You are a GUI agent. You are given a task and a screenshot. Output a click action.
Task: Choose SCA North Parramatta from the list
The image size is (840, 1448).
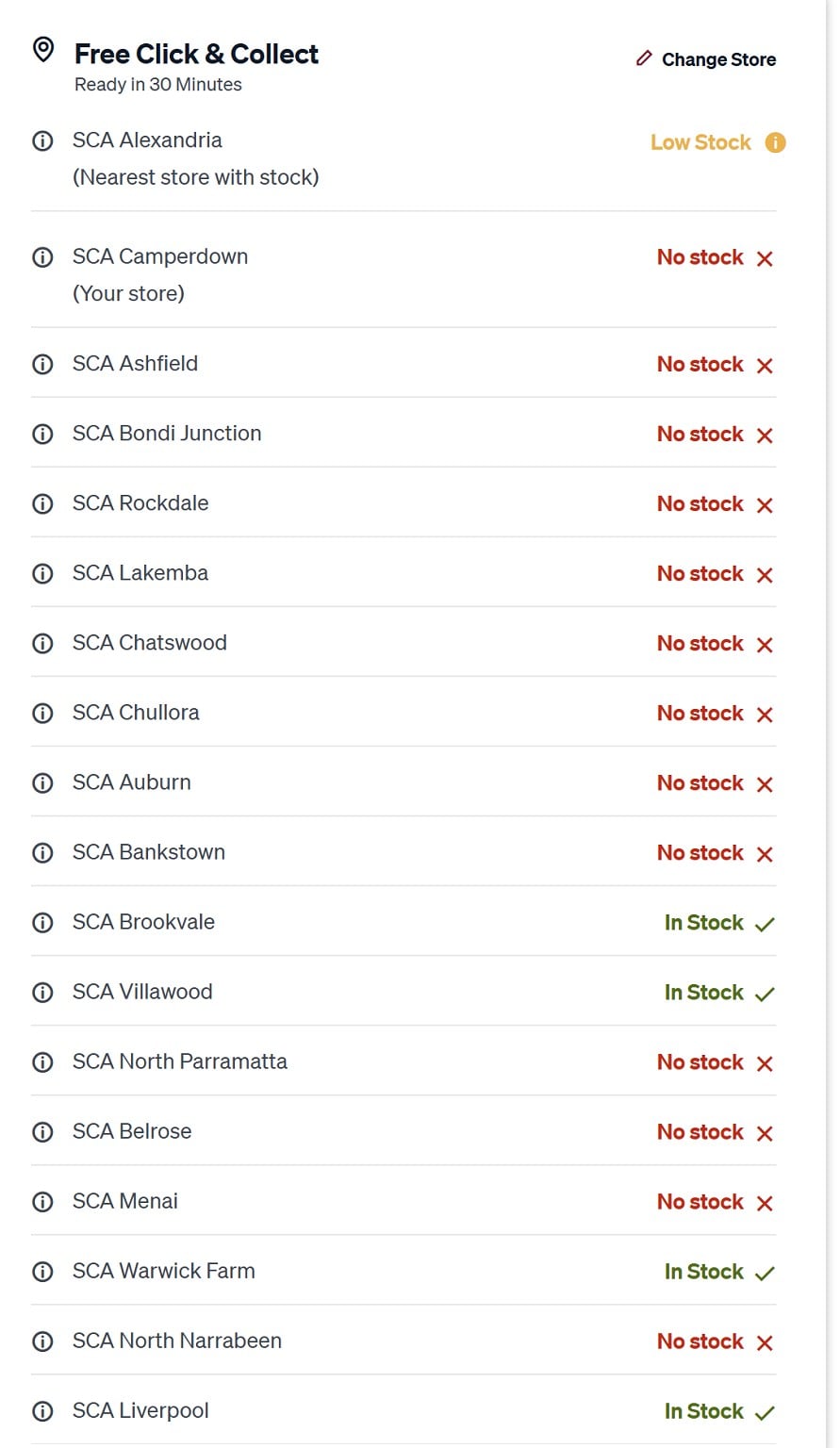[179, 1061]
